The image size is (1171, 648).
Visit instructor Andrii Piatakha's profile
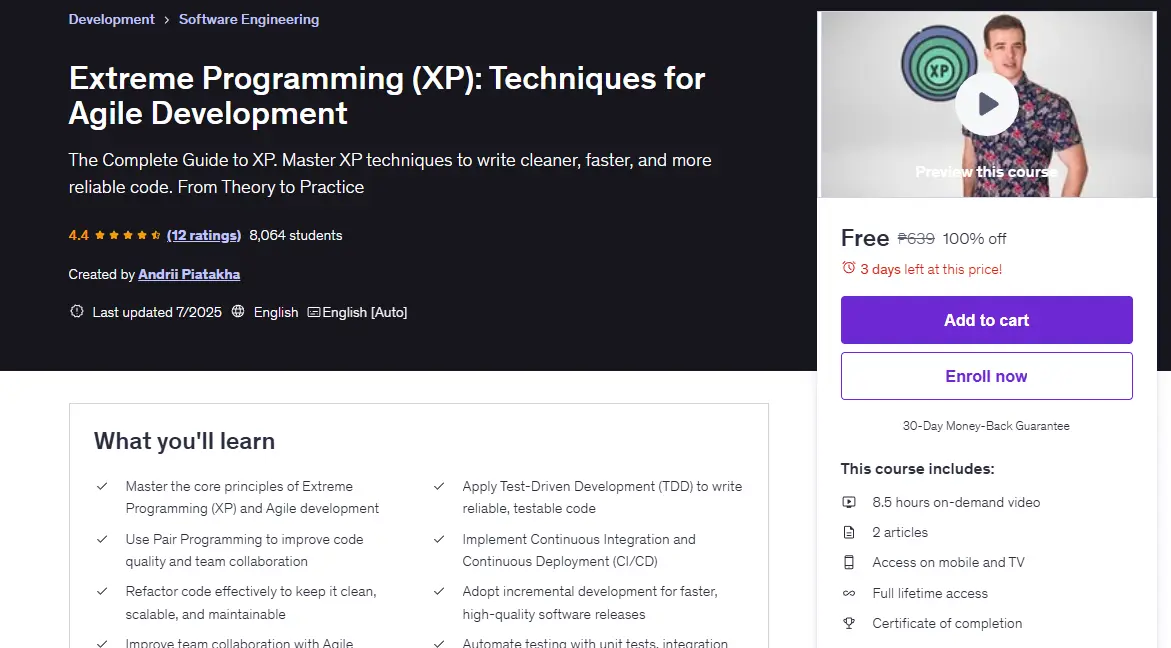pyautogui.click(x=189, y=274)
